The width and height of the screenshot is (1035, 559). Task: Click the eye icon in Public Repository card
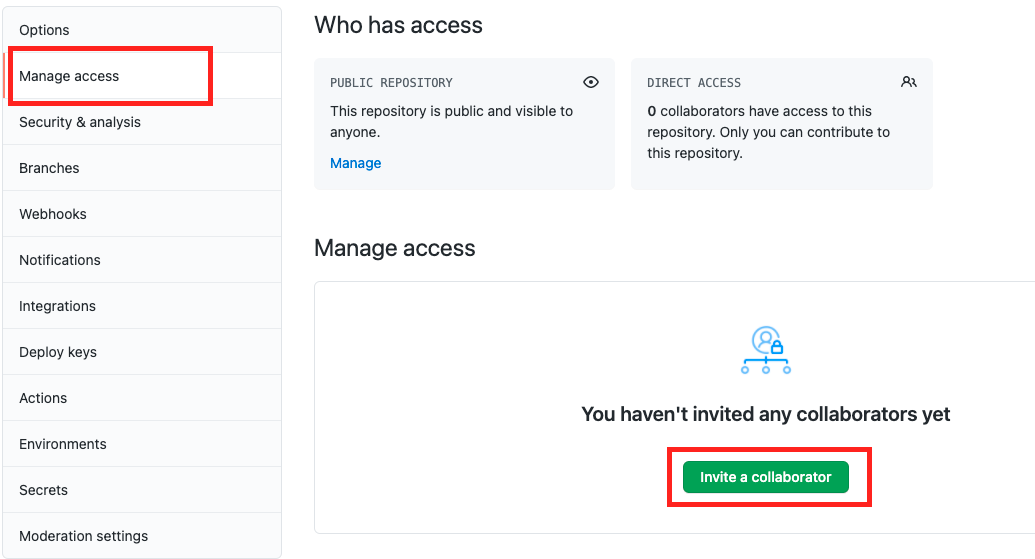coord(591,82)
